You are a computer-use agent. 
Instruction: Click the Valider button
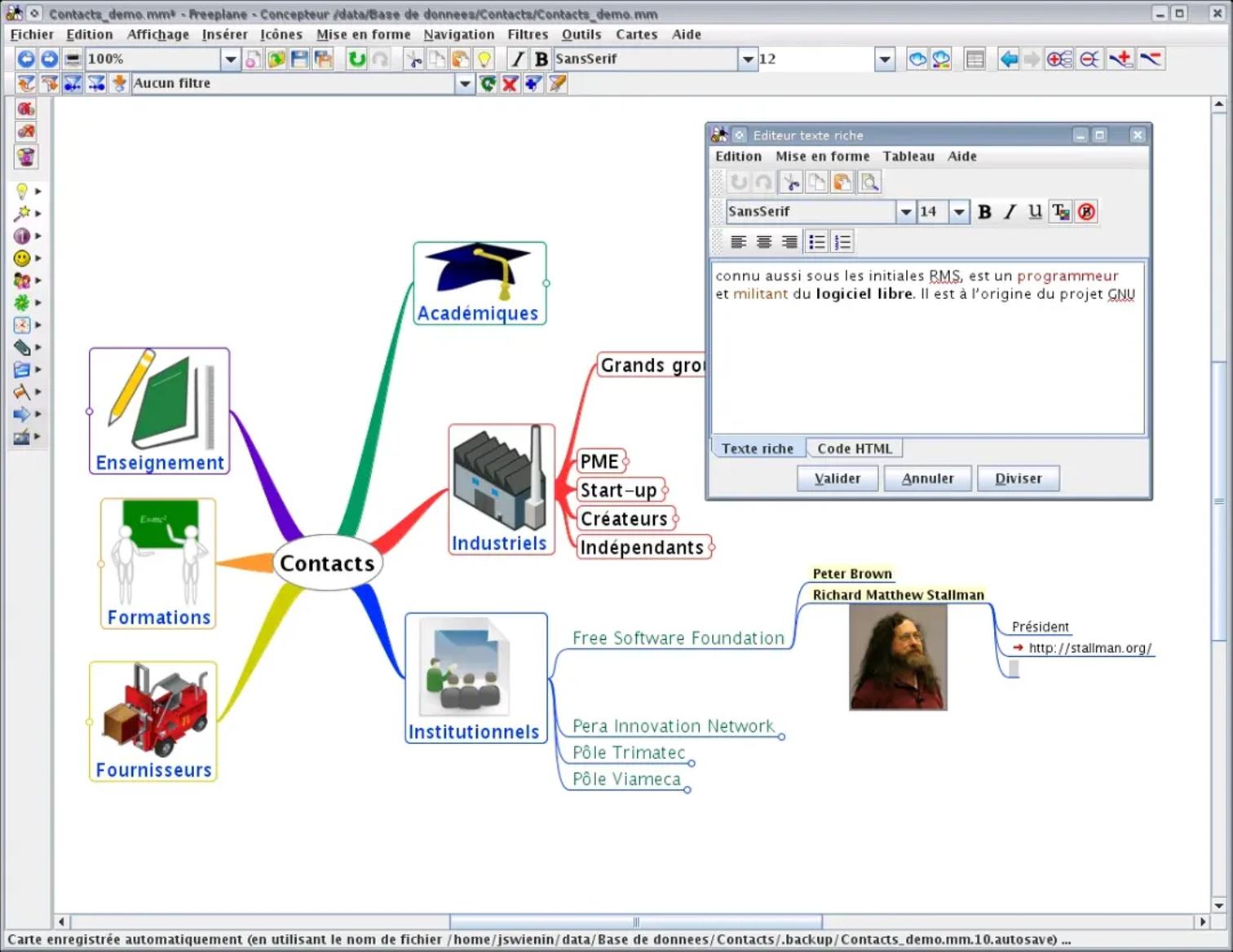837,478
